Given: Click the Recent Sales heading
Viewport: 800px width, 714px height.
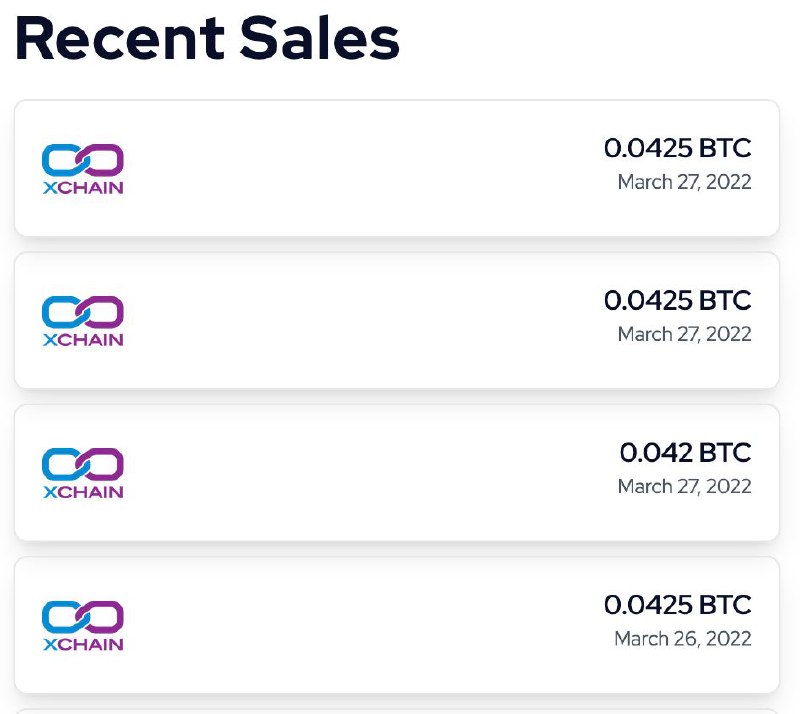Looking at the screenshot, I should coord(207,38).
